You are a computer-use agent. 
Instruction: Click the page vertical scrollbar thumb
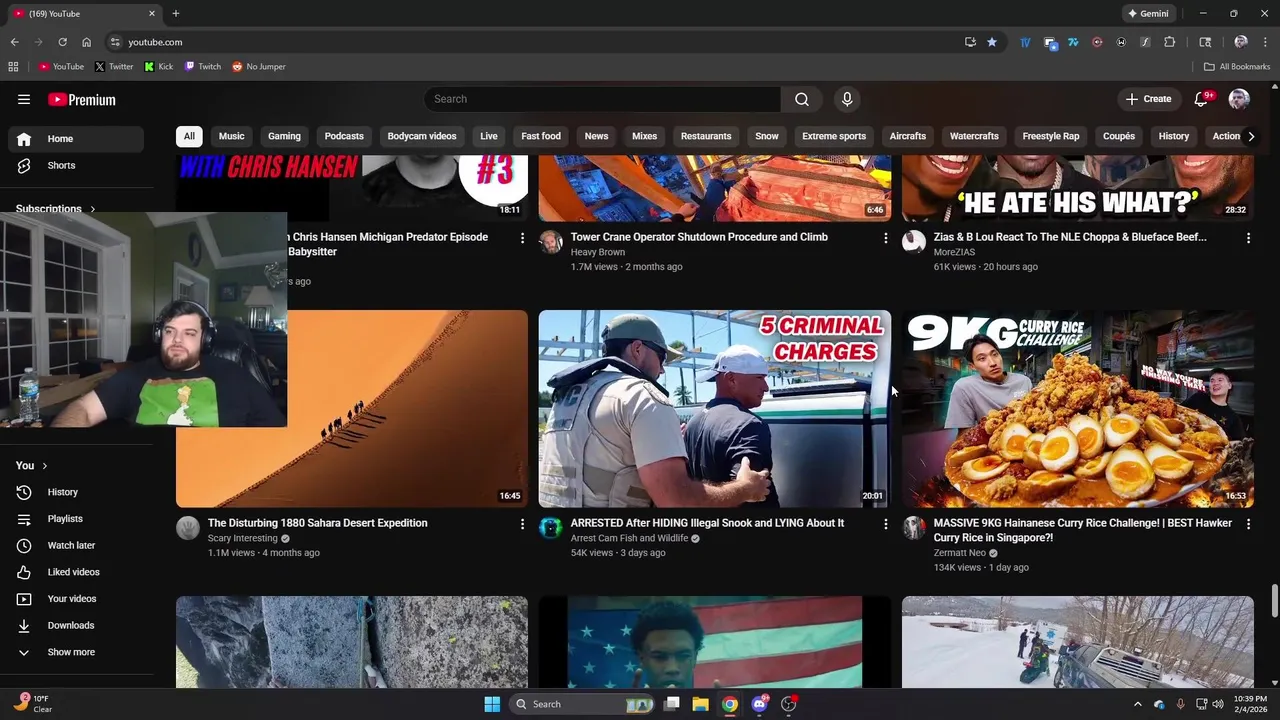click(1274, 602)
